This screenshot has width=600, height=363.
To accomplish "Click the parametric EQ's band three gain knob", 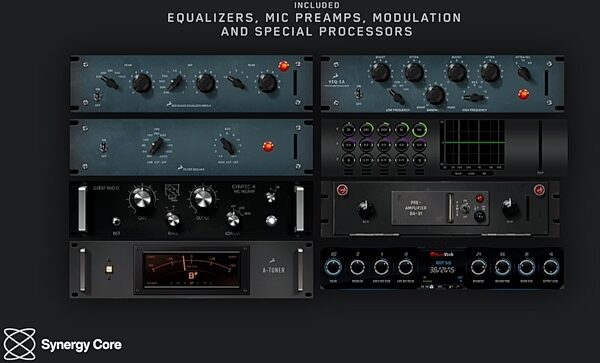I will (x=384, y=145).
